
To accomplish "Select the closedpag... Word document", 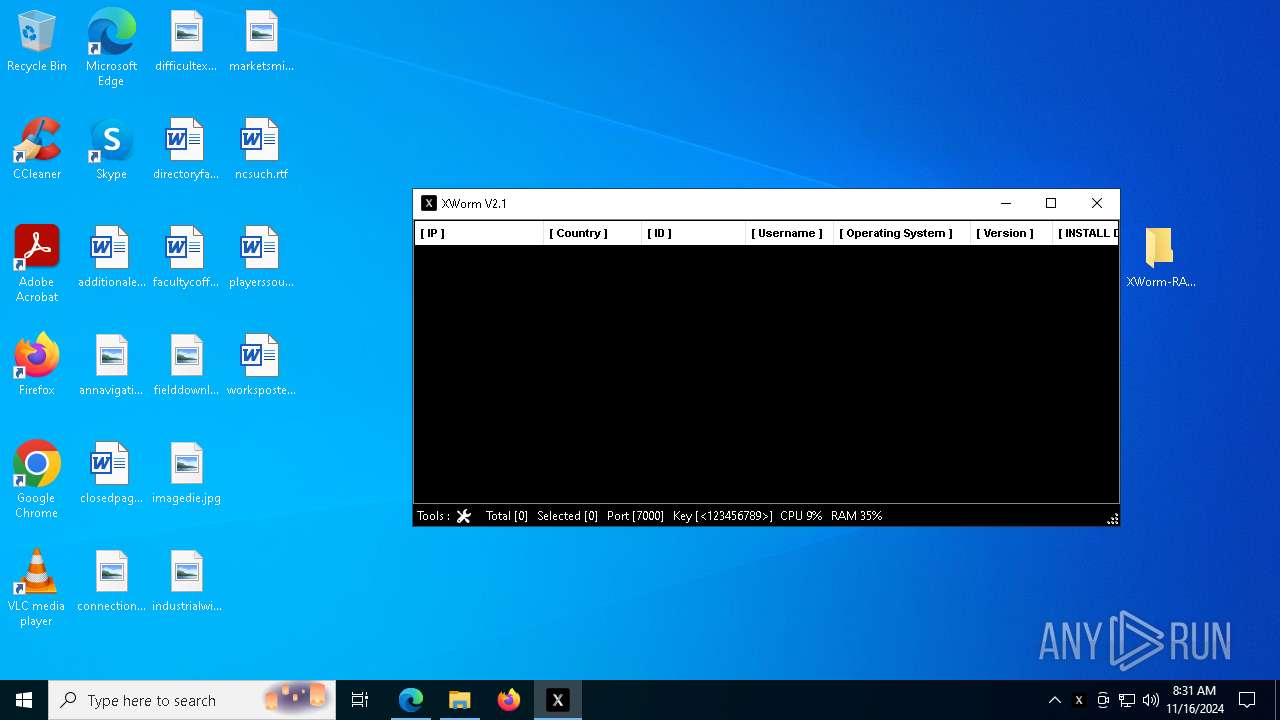I will [111, 473].
